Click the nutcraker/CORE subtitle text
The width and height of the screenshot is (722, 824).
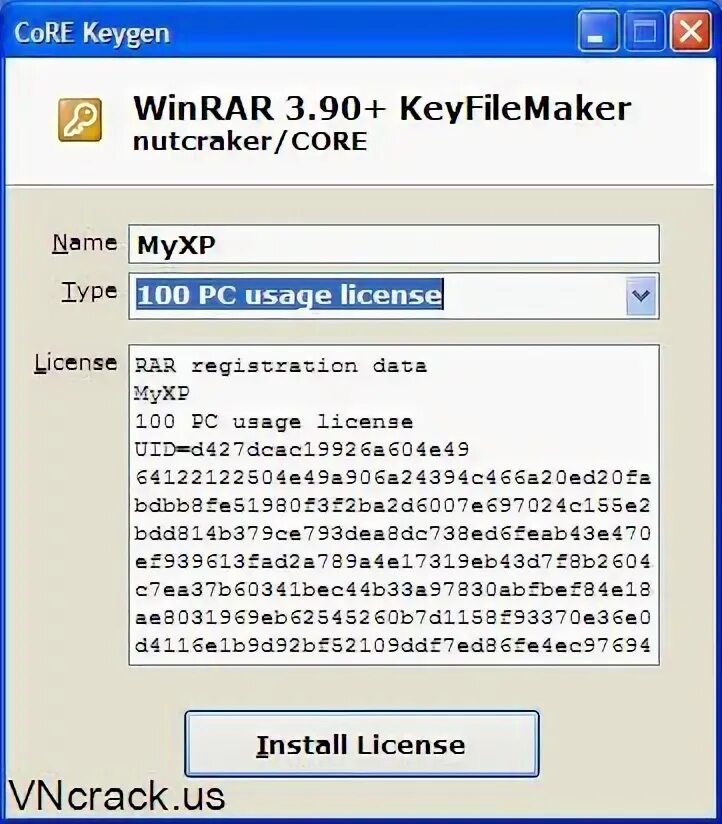pyautogui.click(x=250, y=142)
